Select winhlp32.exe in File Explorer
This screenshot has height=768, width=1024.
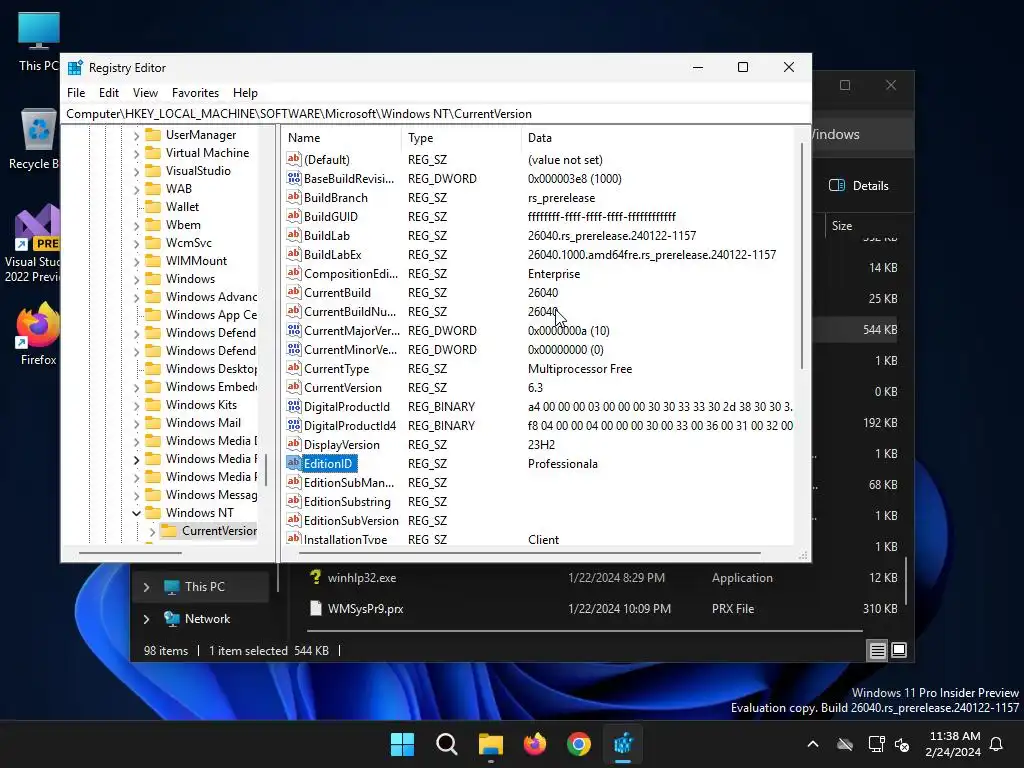coord(361,578)
